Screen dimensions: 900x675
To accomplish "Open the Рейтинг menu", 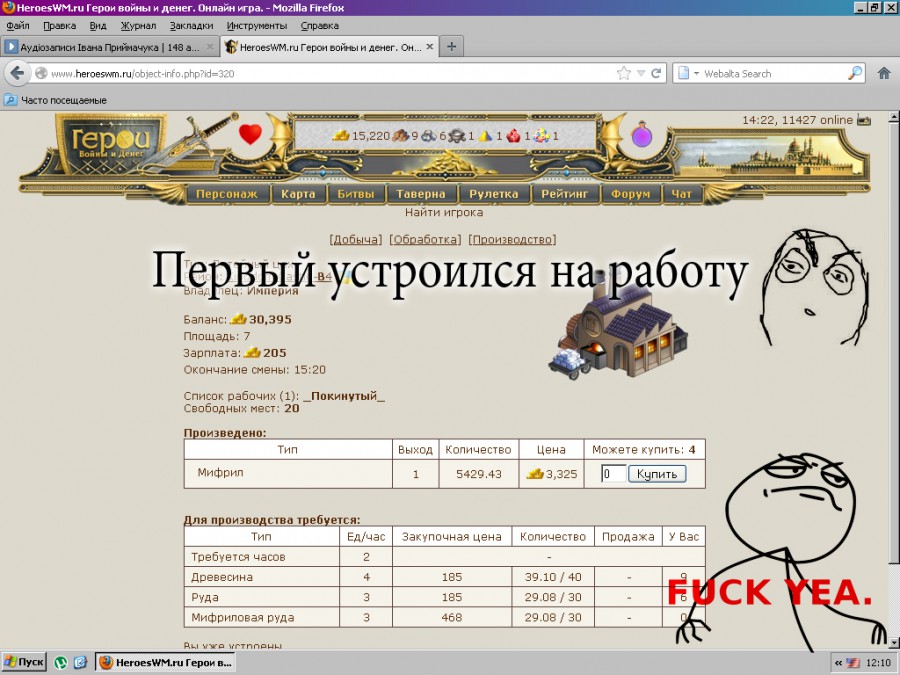I will click(564, 194).
